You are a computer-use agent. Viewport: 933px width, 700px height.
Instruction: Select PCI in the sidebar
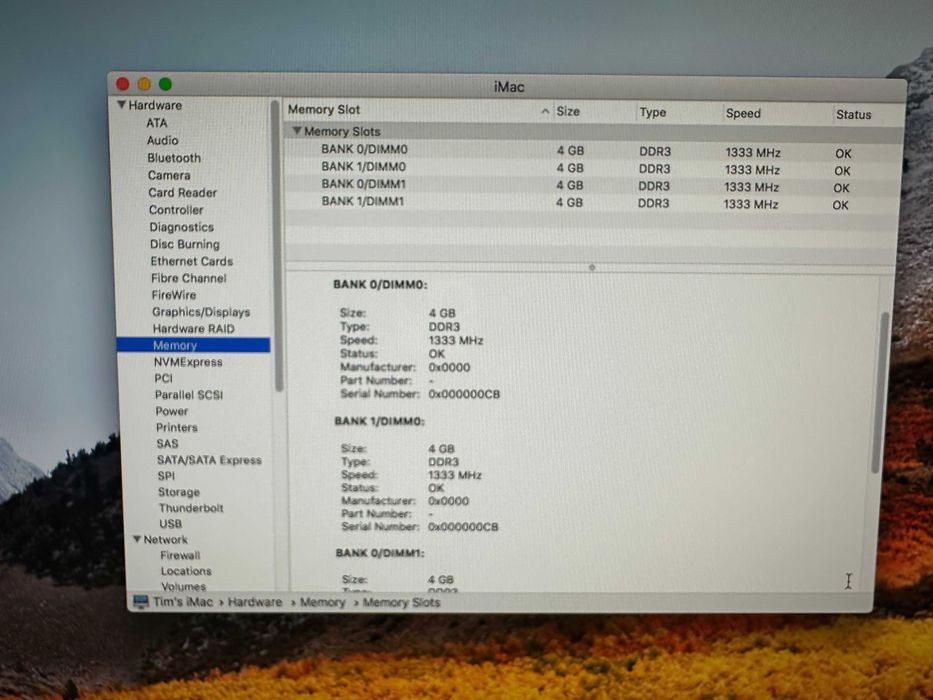(x=164, y=378)
